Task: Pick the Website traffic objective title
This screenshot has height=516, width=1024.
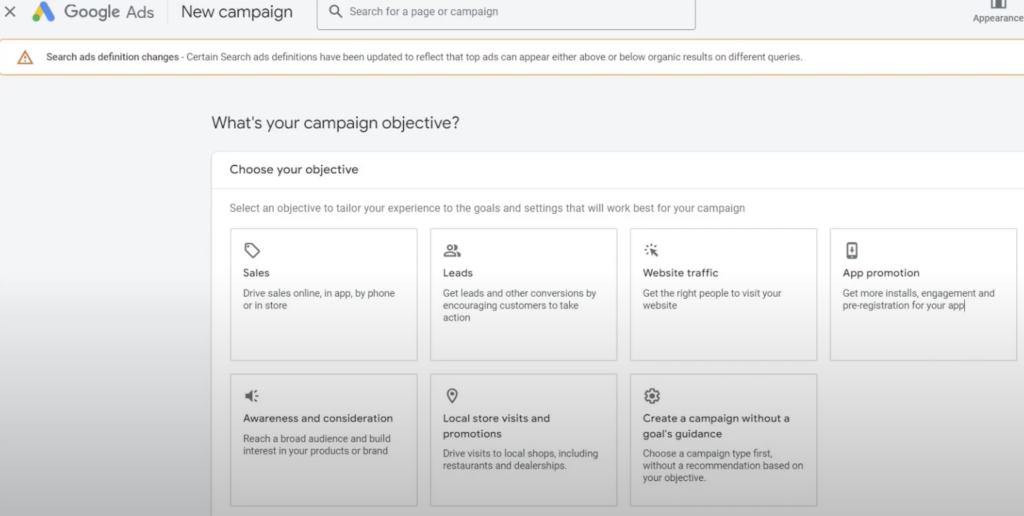Action: pos(680,273)
